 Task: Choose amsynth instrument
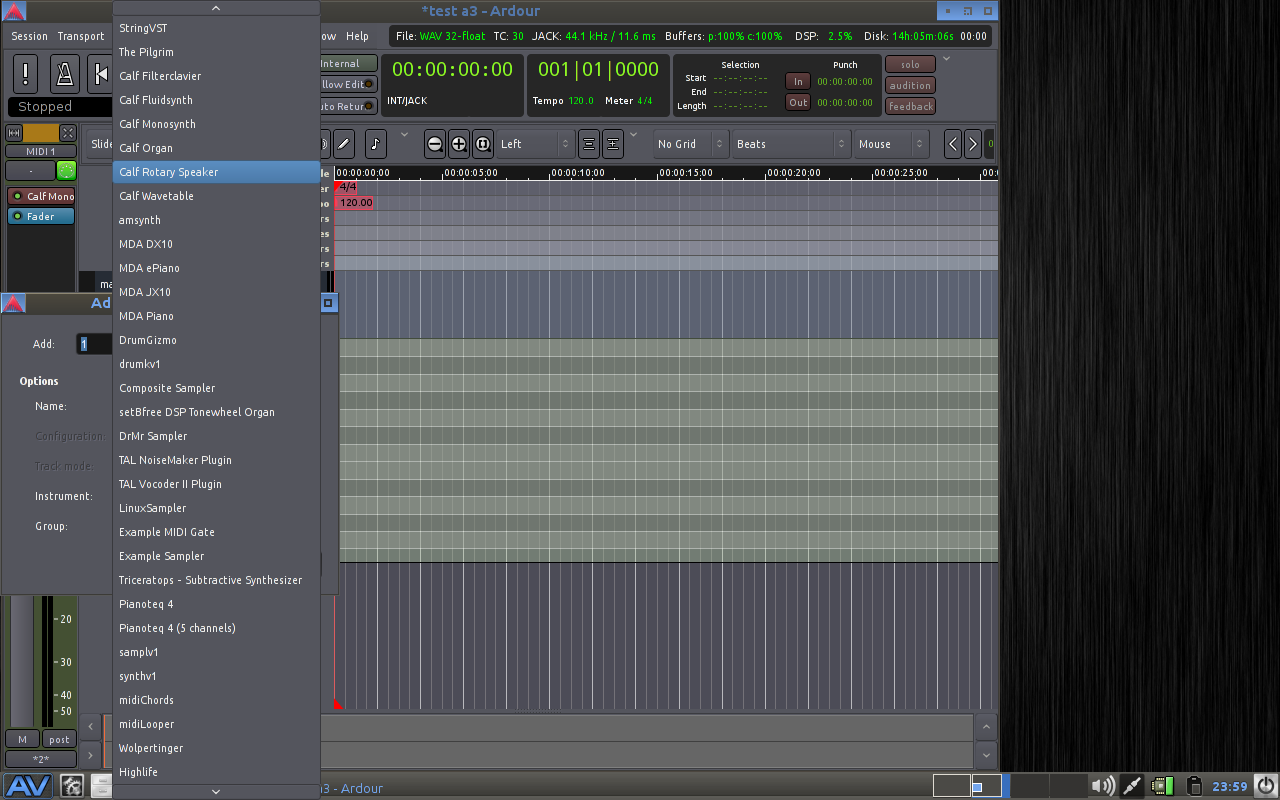[216, 220]
